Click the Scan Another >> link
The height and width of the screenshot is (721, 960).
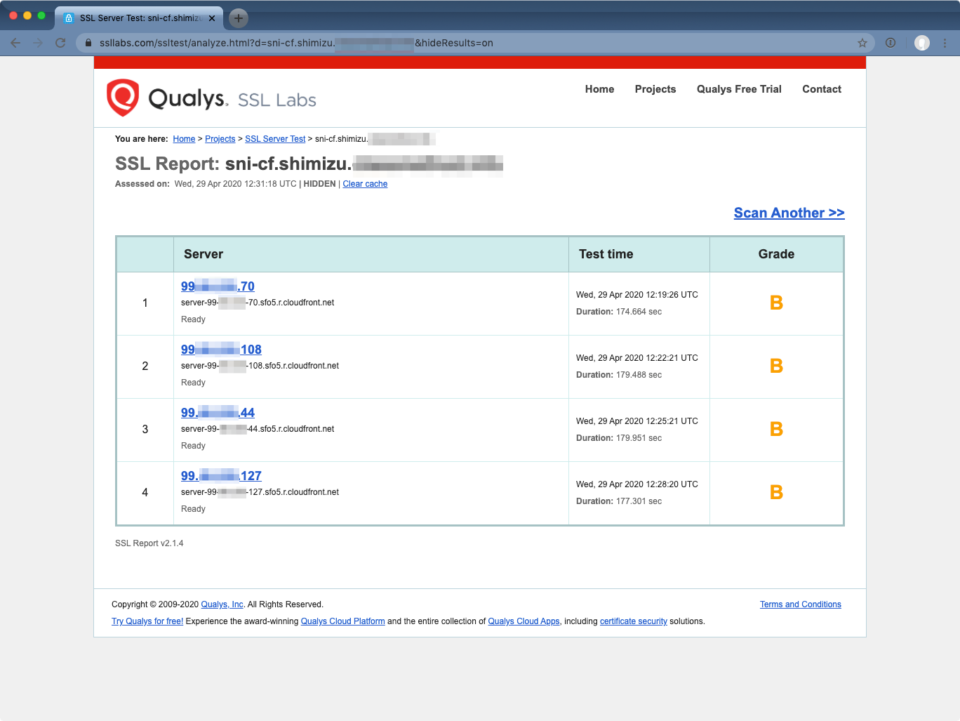pyautogui.click(x=789, y=212)
